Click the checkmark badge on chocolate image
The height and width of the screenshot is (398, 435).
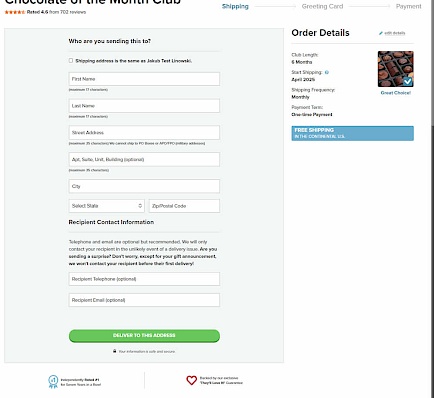(407, 81)
